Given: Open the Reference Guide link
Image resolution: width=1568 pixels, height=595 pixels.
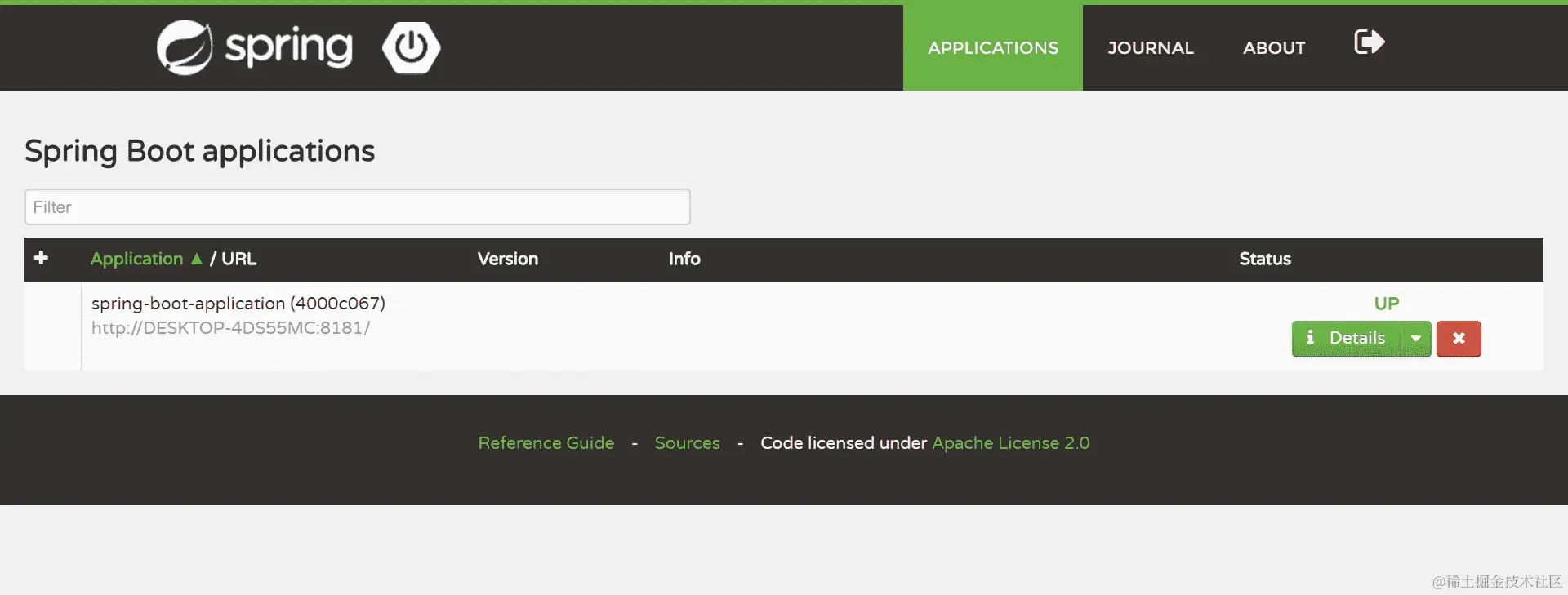Looking at the screenshot, I should tap(546, 443).
